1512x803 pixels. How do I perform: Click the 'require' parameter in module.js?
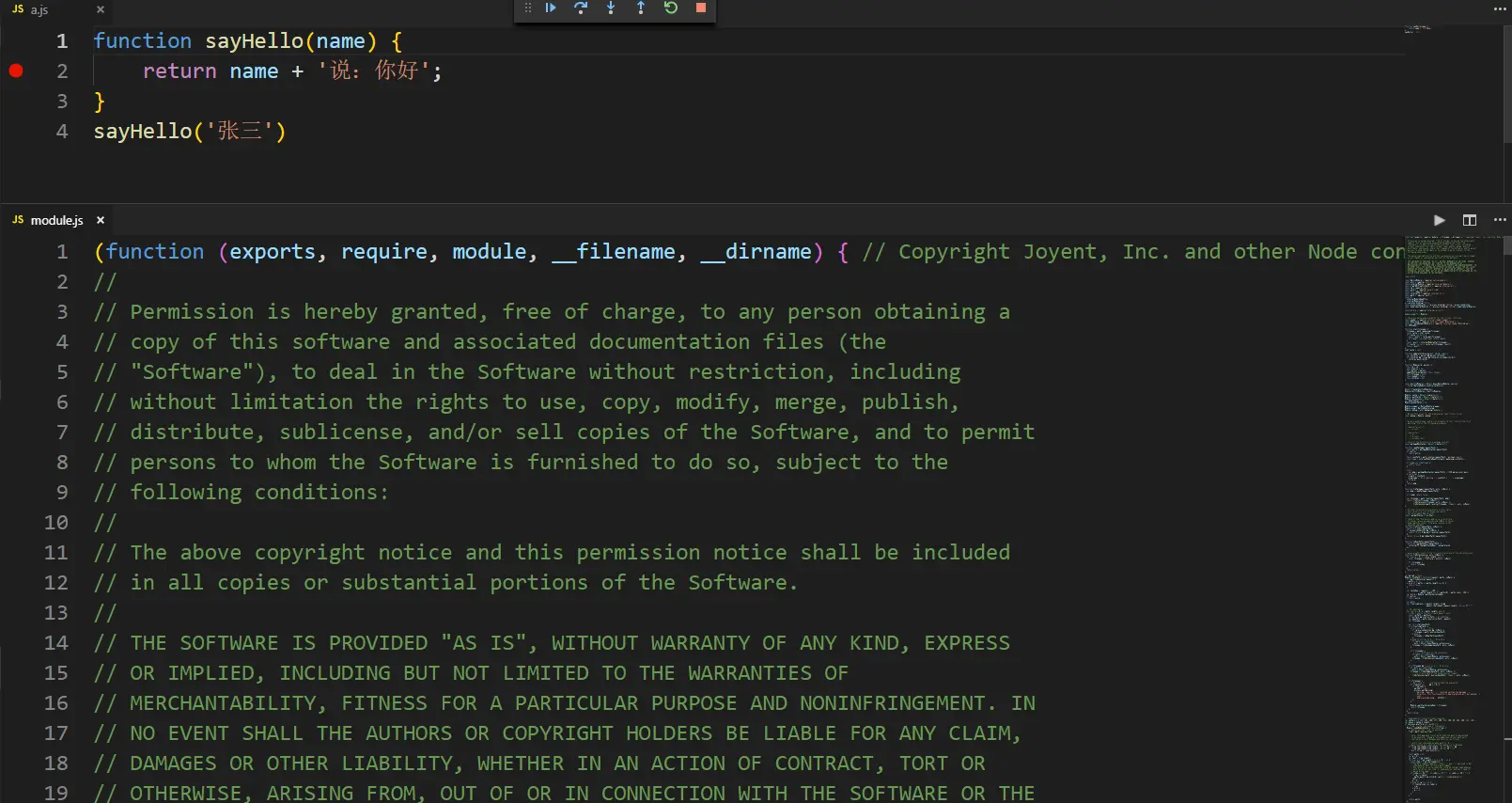point(384,252)
